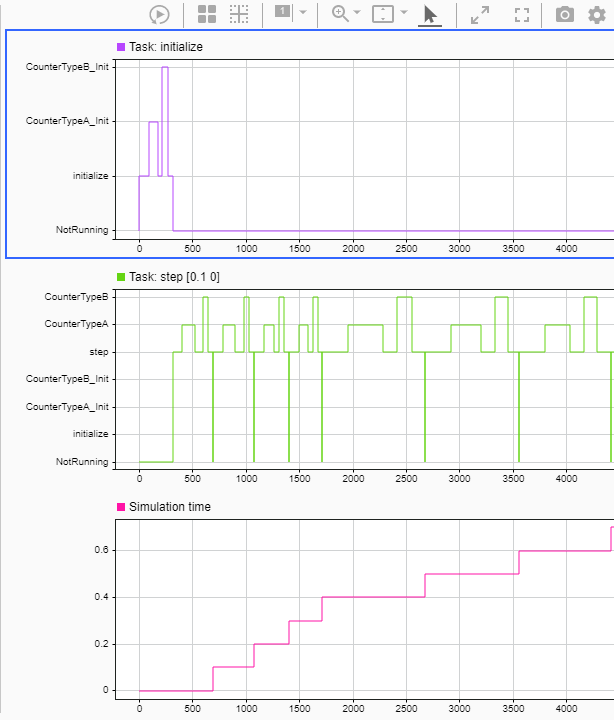Toggle full screen brackets icon
Image resolution: width=614 pixels, height=720 pixels.
pos(522,15)
